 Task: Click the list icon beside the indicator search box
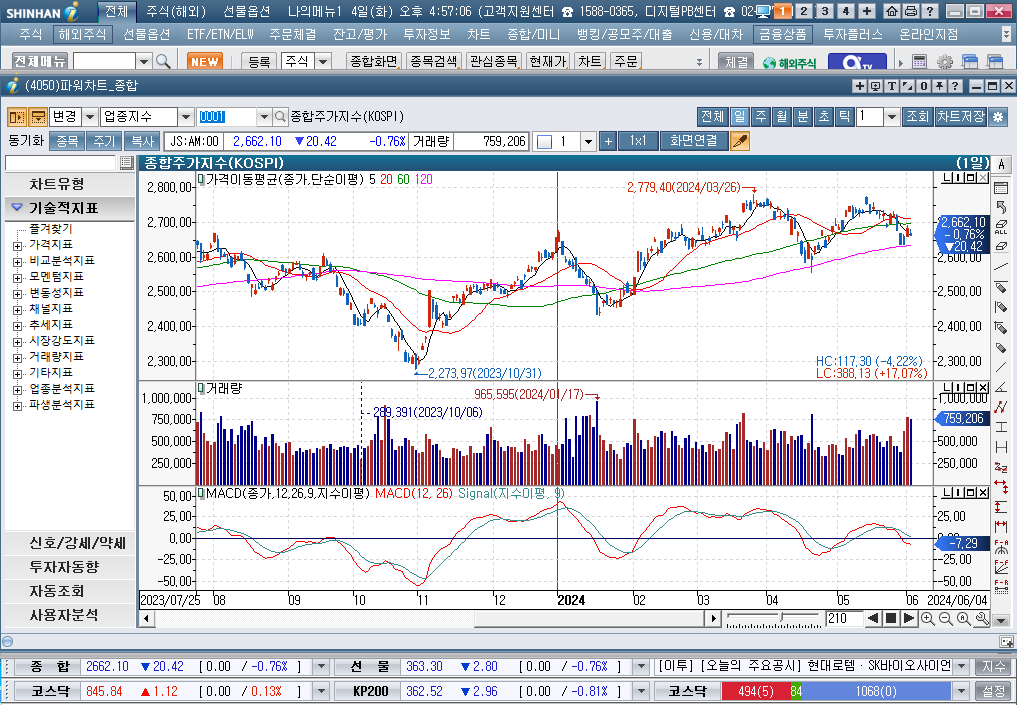(127, 163)
